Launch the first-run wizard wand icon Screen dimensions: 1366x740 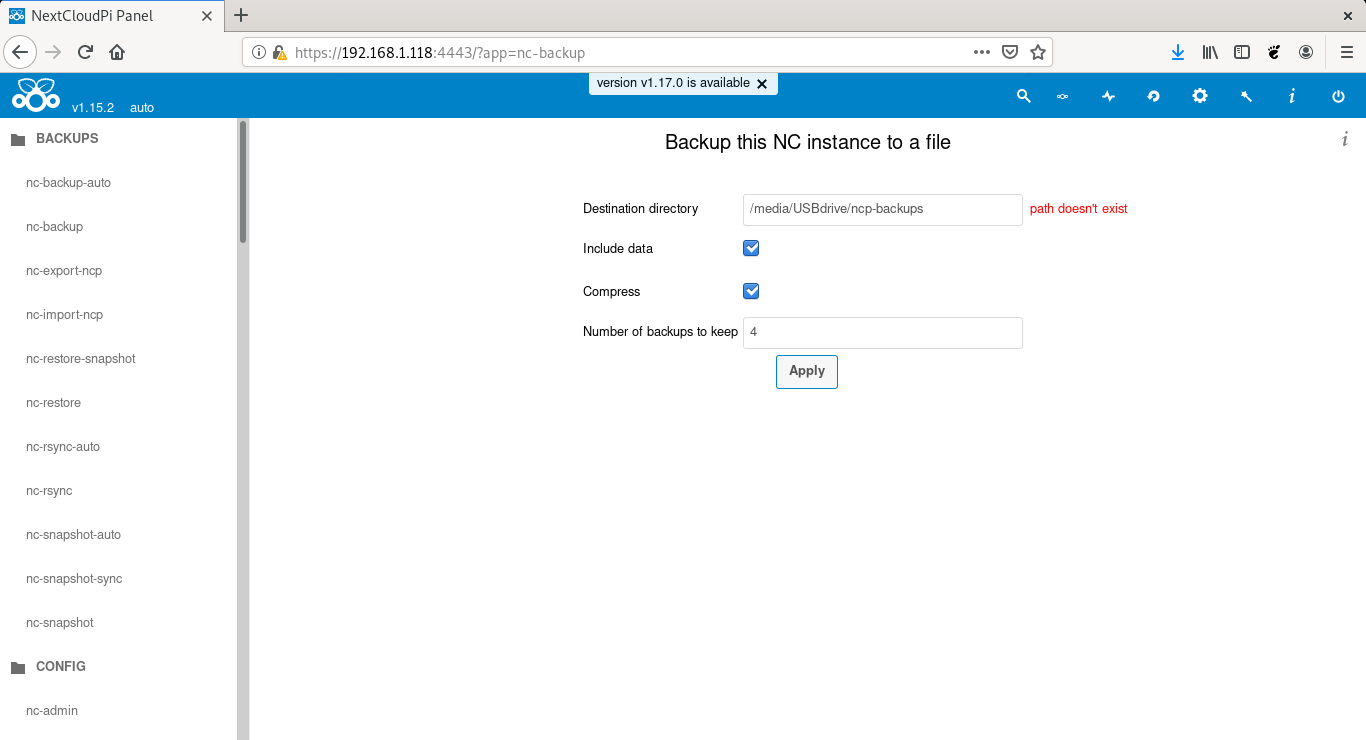(1246, 96)
